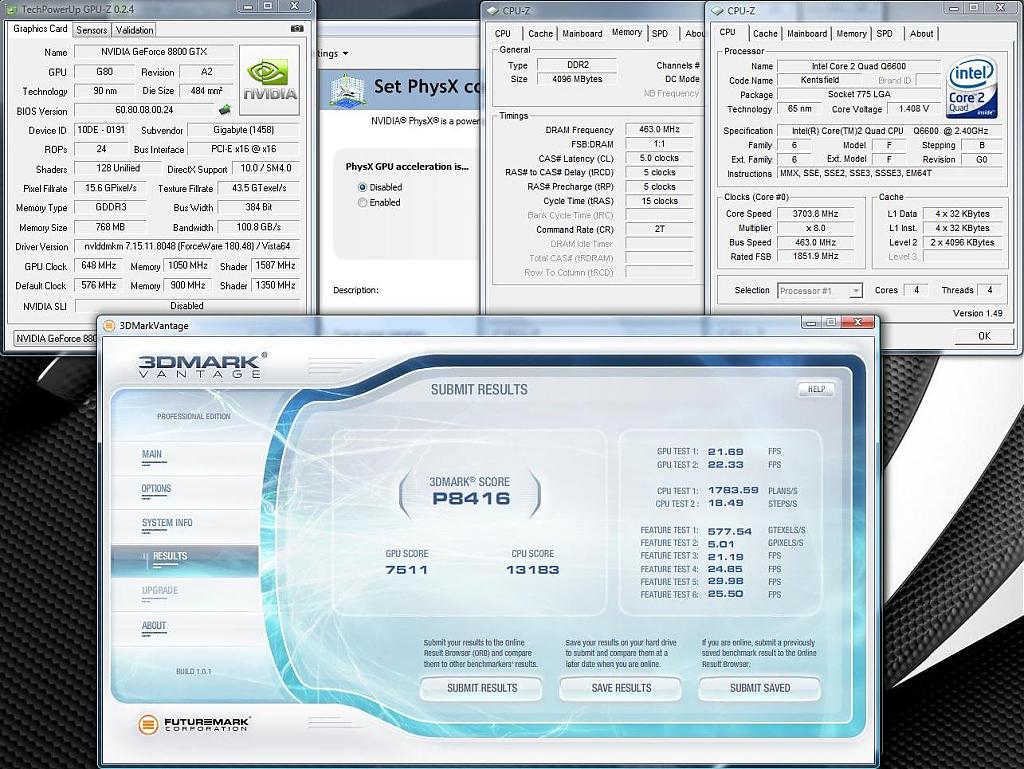The image size is (1024, 769).
Task: Click the DRAM Frequency value 463.0 MHz
Action: click(659, 130)
